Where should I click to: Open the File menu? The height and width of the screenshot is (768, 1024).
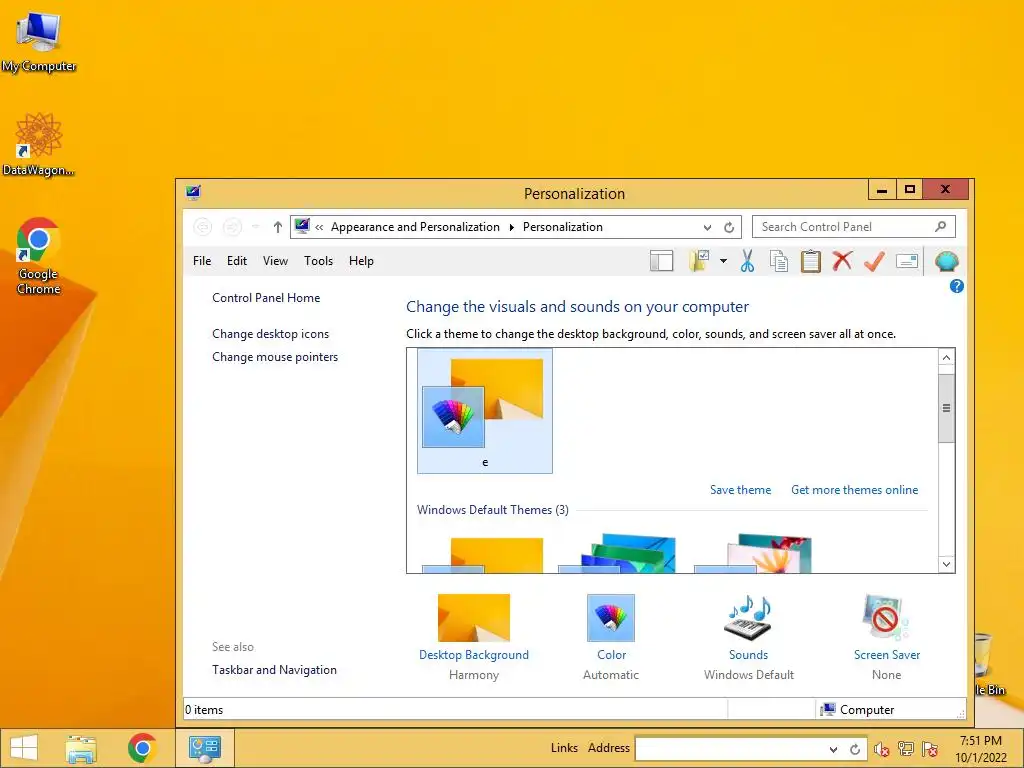tap(202, 261)
